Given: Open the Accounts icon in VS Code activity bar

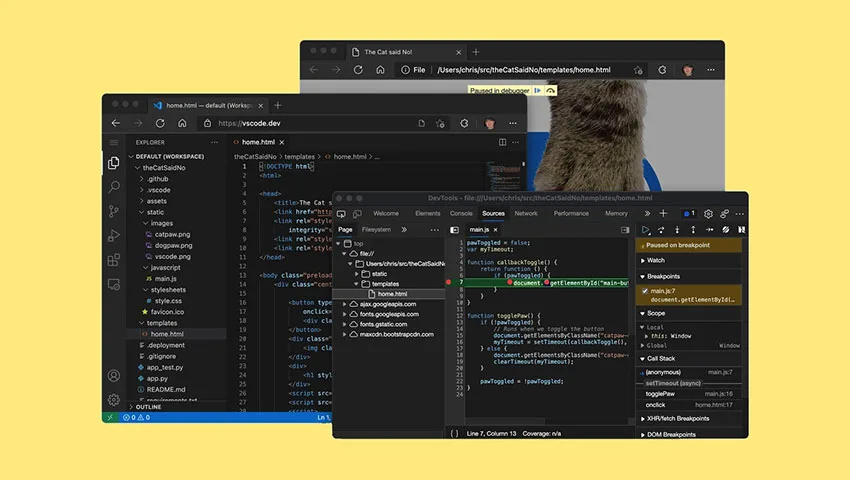Looking at the screenshot, I should click(x=114, y=375).
